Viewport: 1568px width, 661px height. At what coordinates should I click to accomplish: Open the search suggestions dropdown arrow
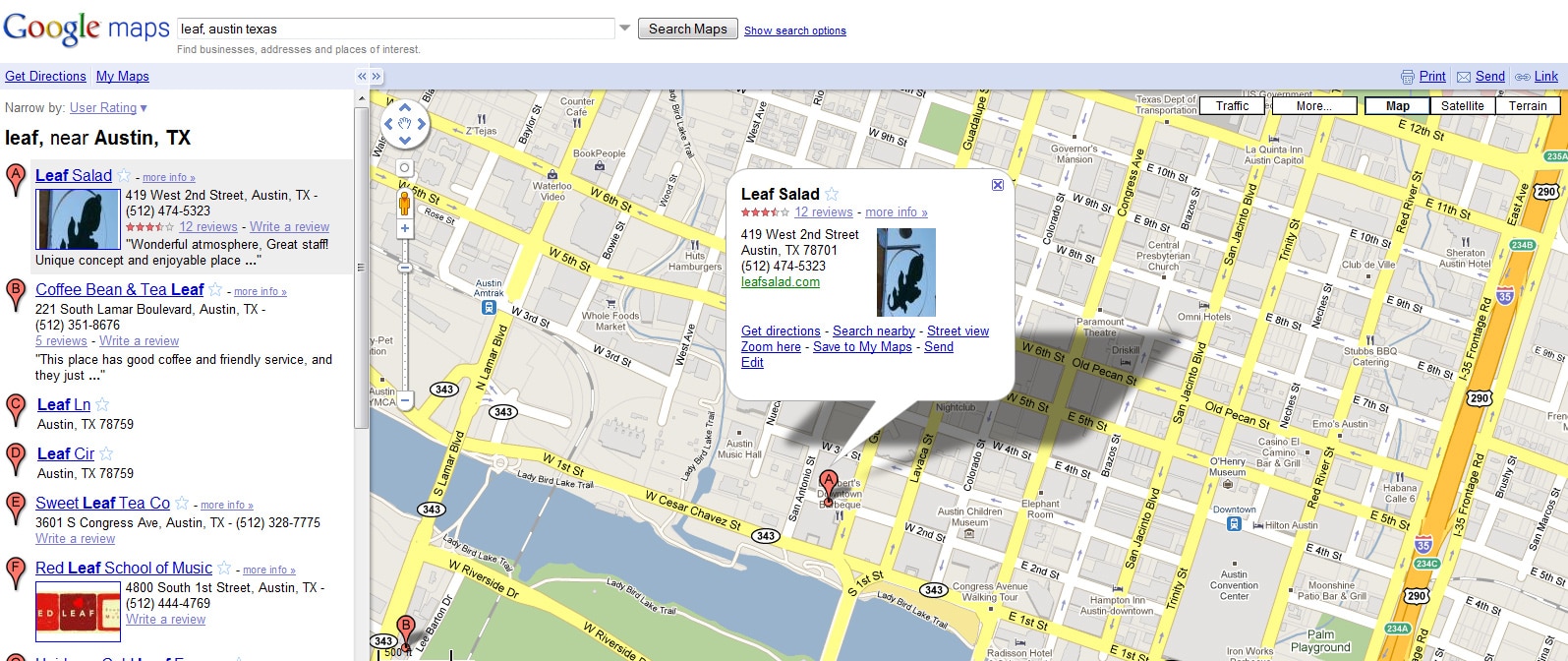(x=624, y=29)
